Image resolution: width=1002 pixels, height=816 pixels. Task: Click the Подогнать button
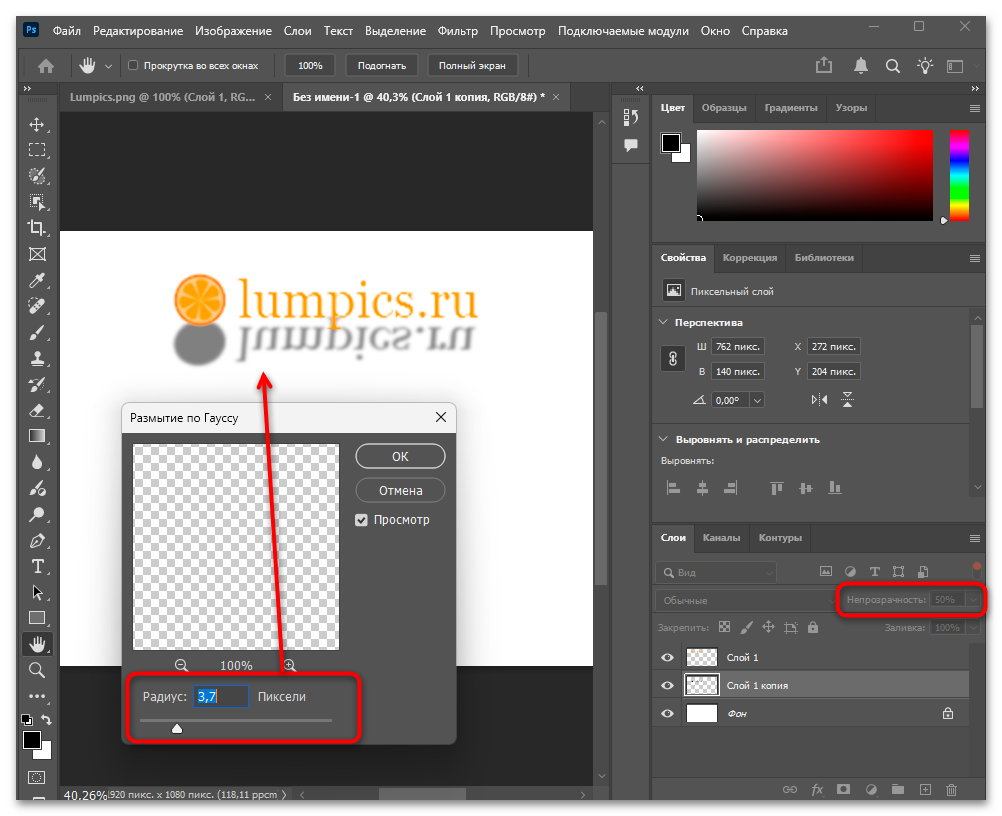click(382, 65)
